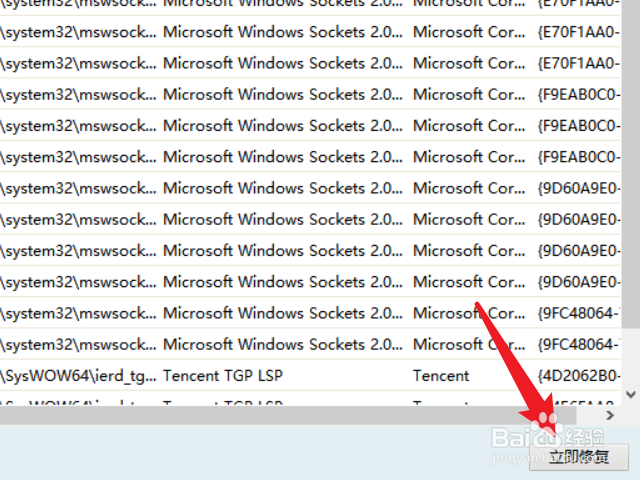Viewport: 640px width, 480px height.
Task: Click the horizontal scrollbar track below the list
Action: click(x=300, y=413)
